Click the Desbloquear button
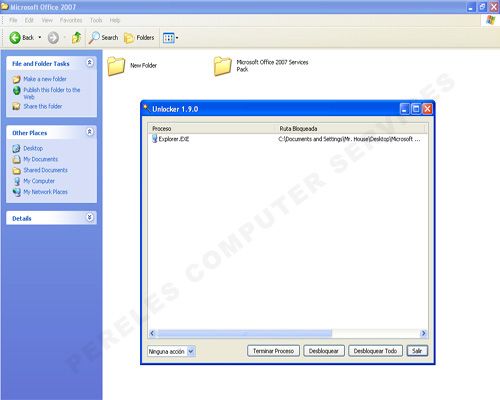This screenshot has height=400, width=500. pos(324,351)
